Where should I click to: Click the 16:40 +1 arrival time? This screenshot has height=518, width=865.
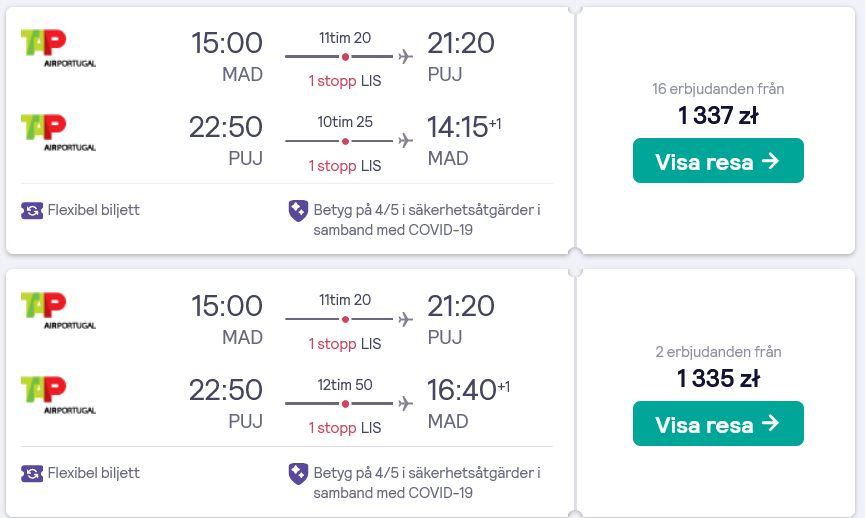click(x=468, y=390)
